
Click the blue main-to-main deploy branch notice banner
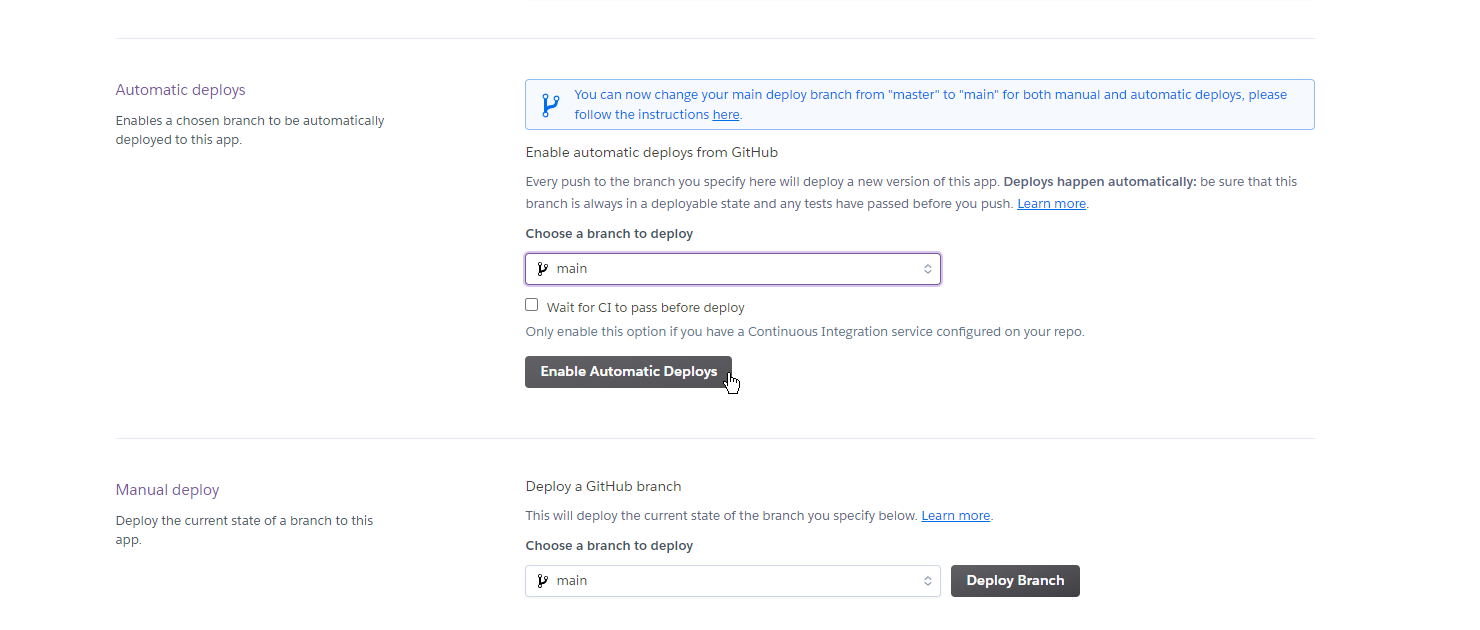(x=920, y=104)
